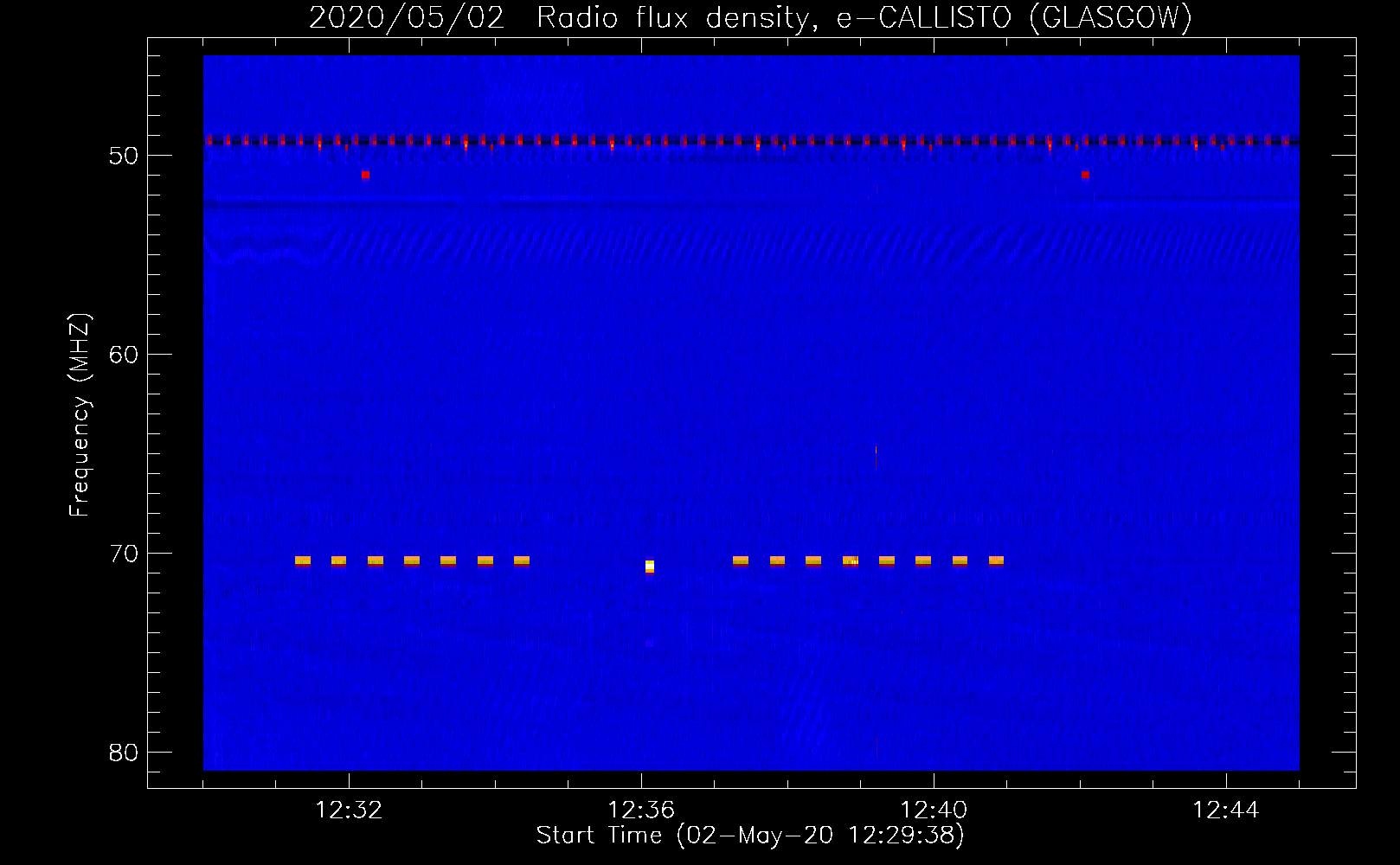Click the first orange block near 70 MHz
This screenshot has width=1400, height=865.
click(x=303, y=561)
